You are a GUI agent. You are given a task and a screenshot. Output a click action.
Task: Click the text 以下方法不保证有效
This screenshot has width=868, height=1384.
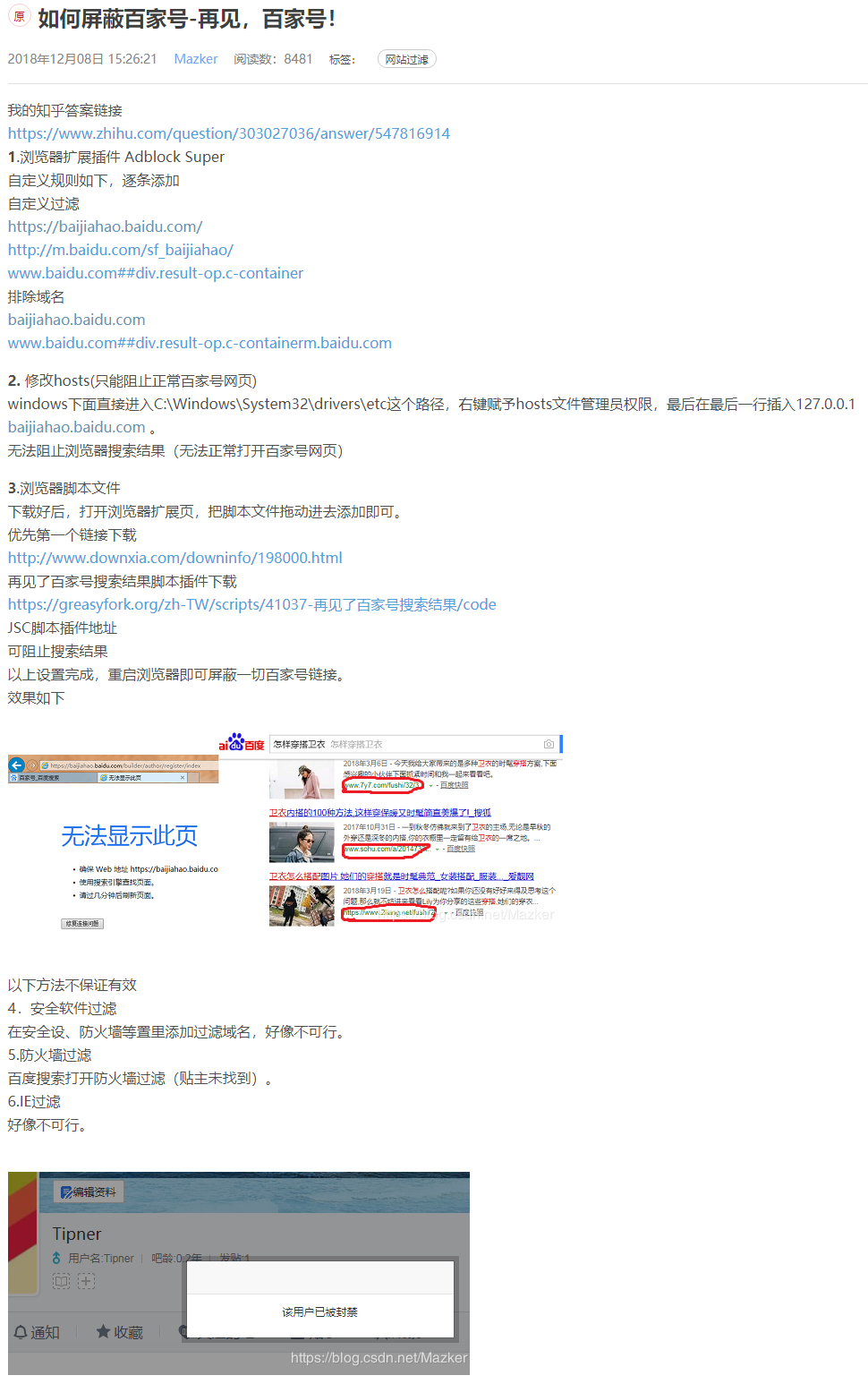pyautogui.click(x=72, y=985)
